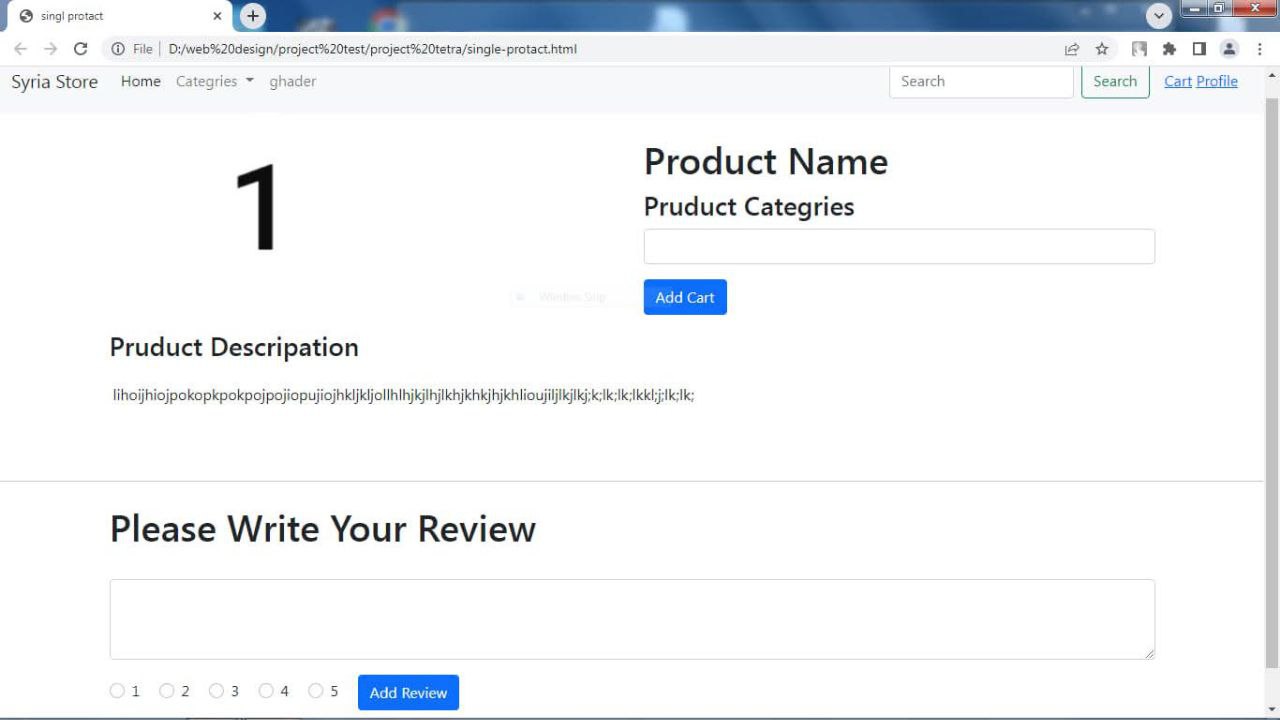1280x720 pixels.
Task: Click the green Search button
Action: tap(1115, 82)
